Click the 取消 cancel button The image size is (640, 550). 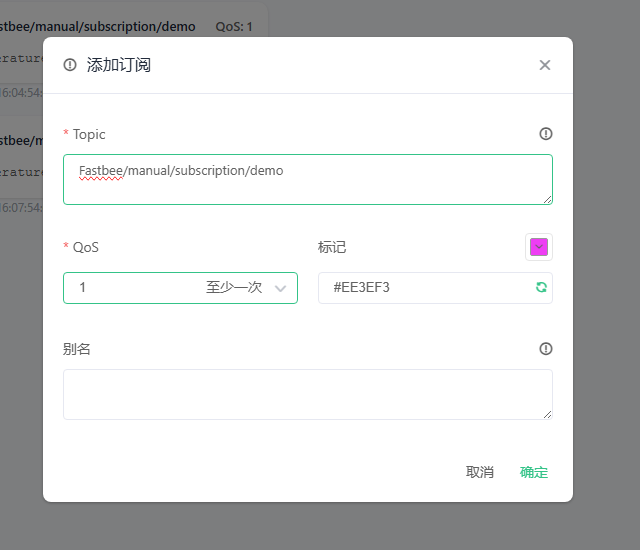pos(480,472)
